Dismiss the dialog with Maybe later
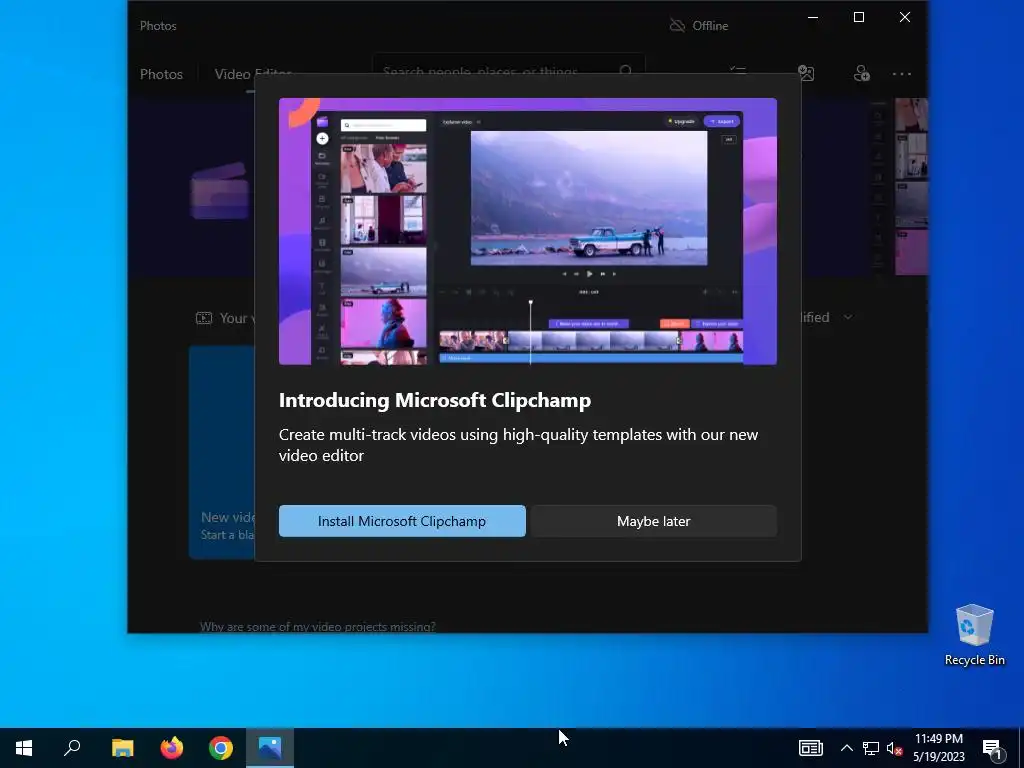The image size is (1024, 768). [653, 521]
